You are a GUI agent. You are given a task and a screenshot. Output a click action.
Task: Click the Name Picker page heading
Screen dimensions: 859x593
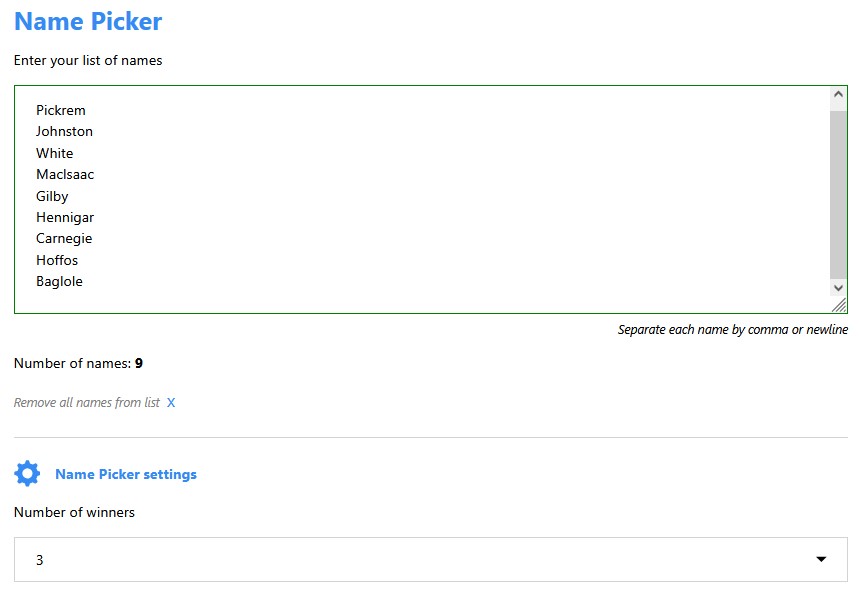click(x=88, y=21)
